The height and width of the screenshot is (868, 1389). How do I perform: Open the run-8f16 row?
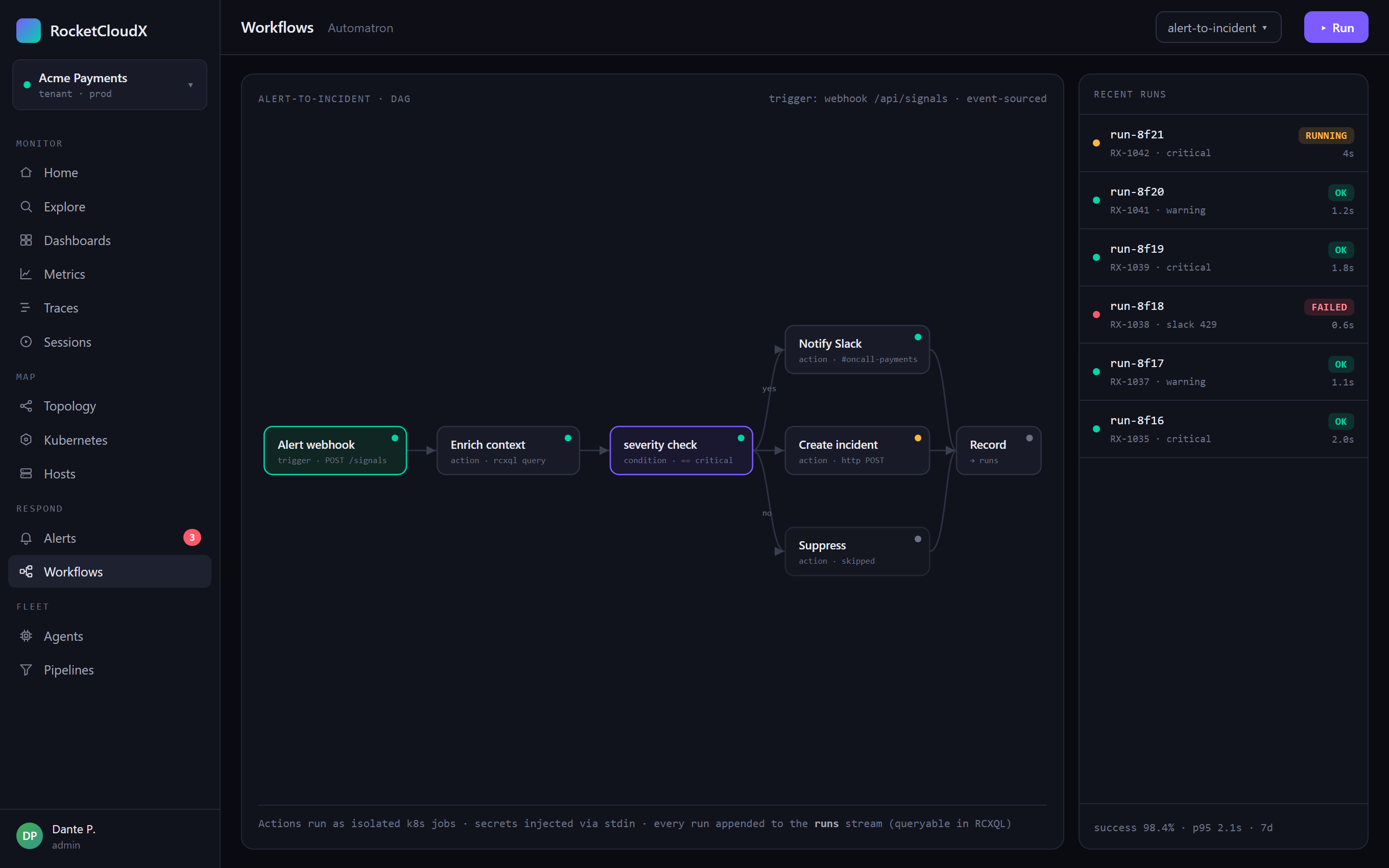(x=1223, y=429)
